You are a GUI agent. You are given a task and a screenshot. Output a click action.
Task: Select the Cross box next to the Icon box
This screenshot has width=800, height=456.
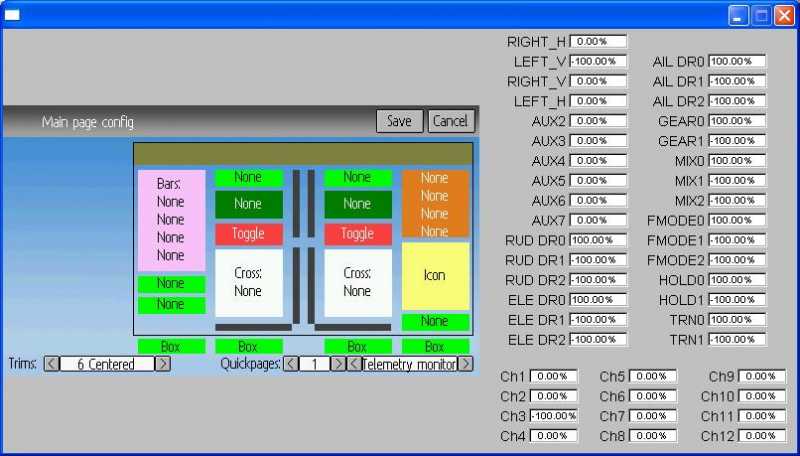358,283
